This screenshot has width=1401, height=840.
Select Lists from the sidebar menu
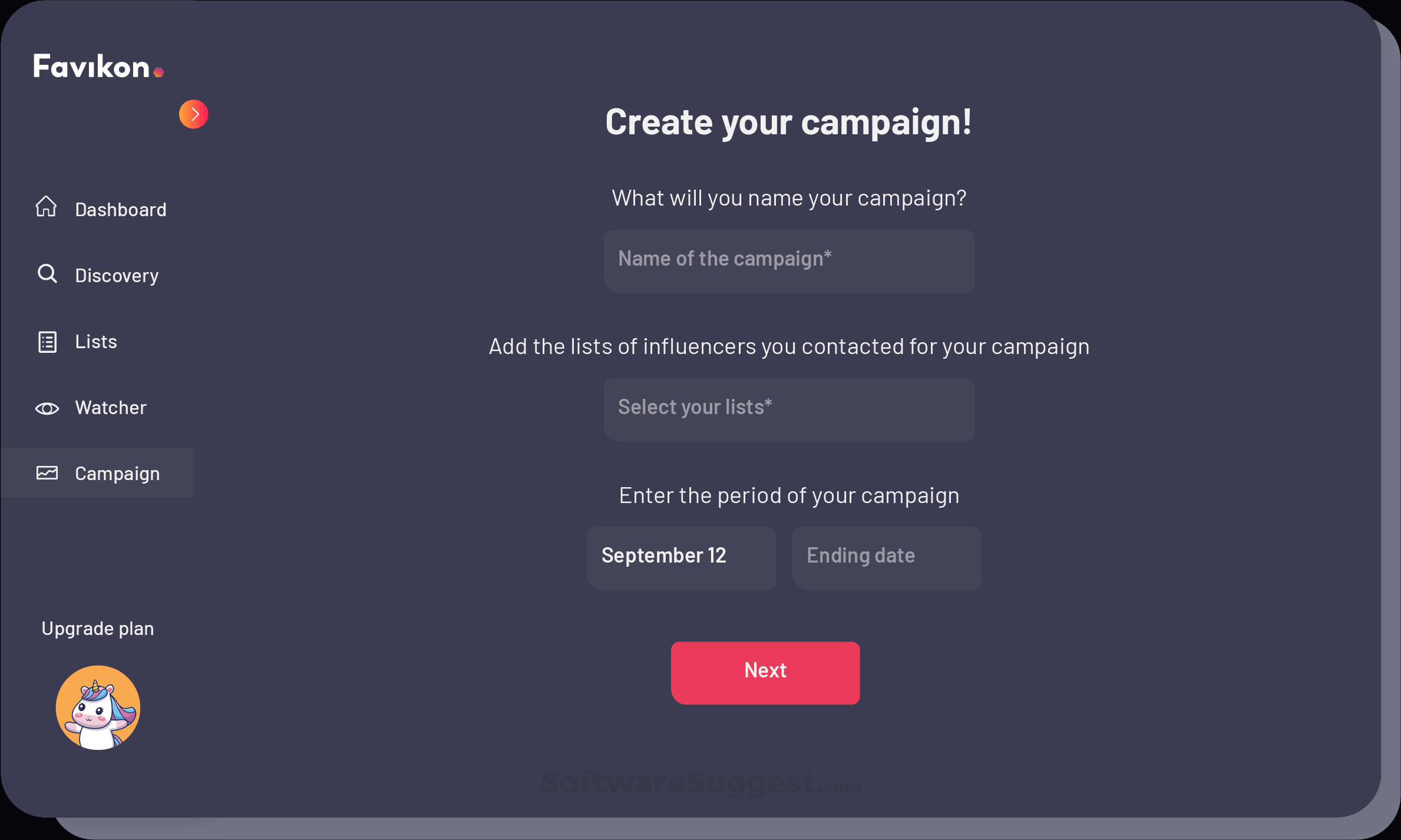point(95,341)
